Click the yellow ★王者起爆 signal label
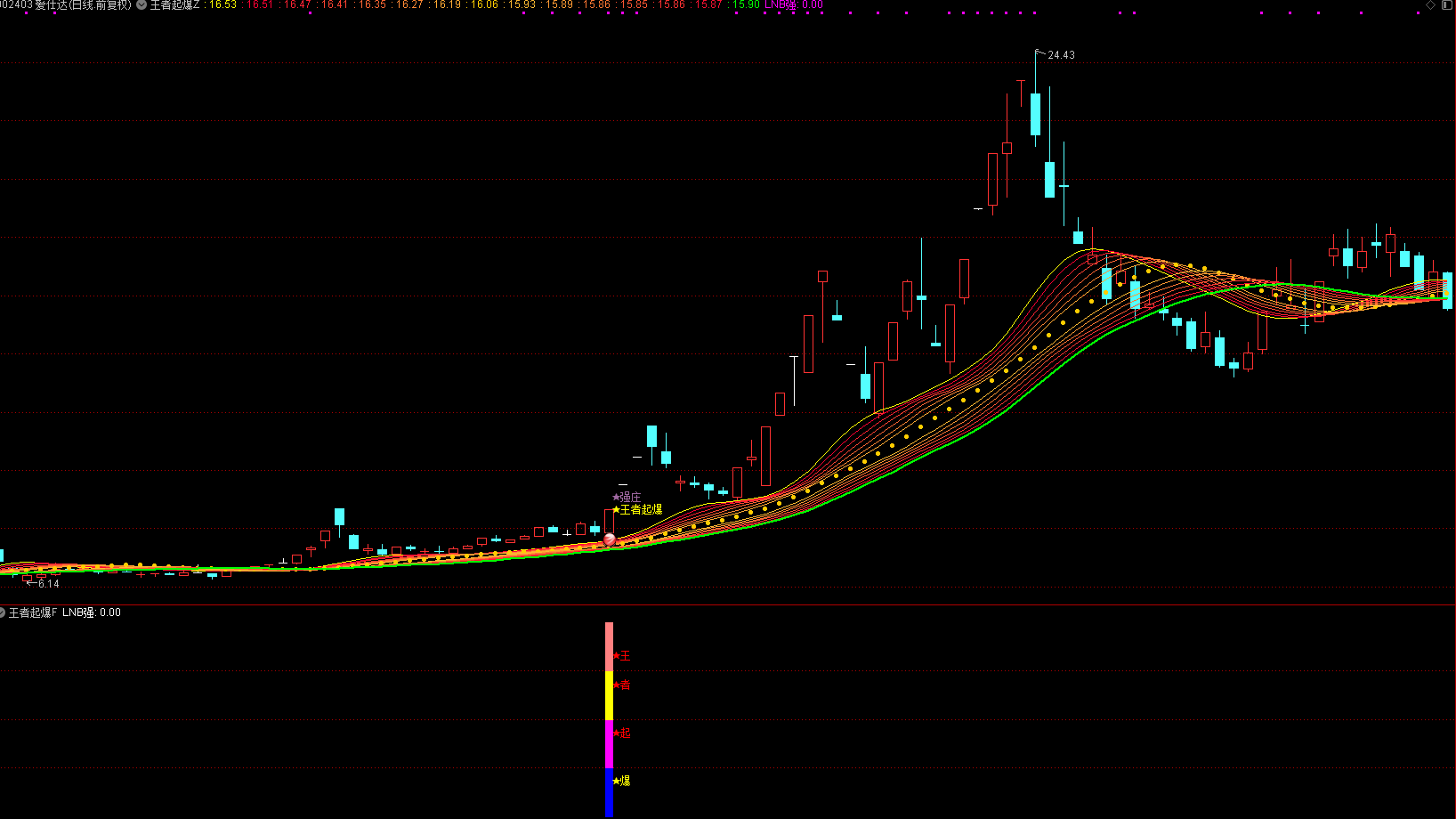The width and height of the screenshot is (1456, 819). tap(637, 509)
